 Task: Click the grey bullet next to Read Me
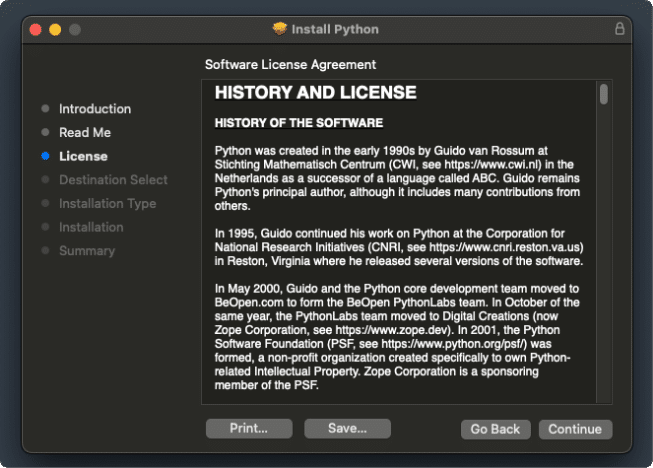click(x=45, y=132)
